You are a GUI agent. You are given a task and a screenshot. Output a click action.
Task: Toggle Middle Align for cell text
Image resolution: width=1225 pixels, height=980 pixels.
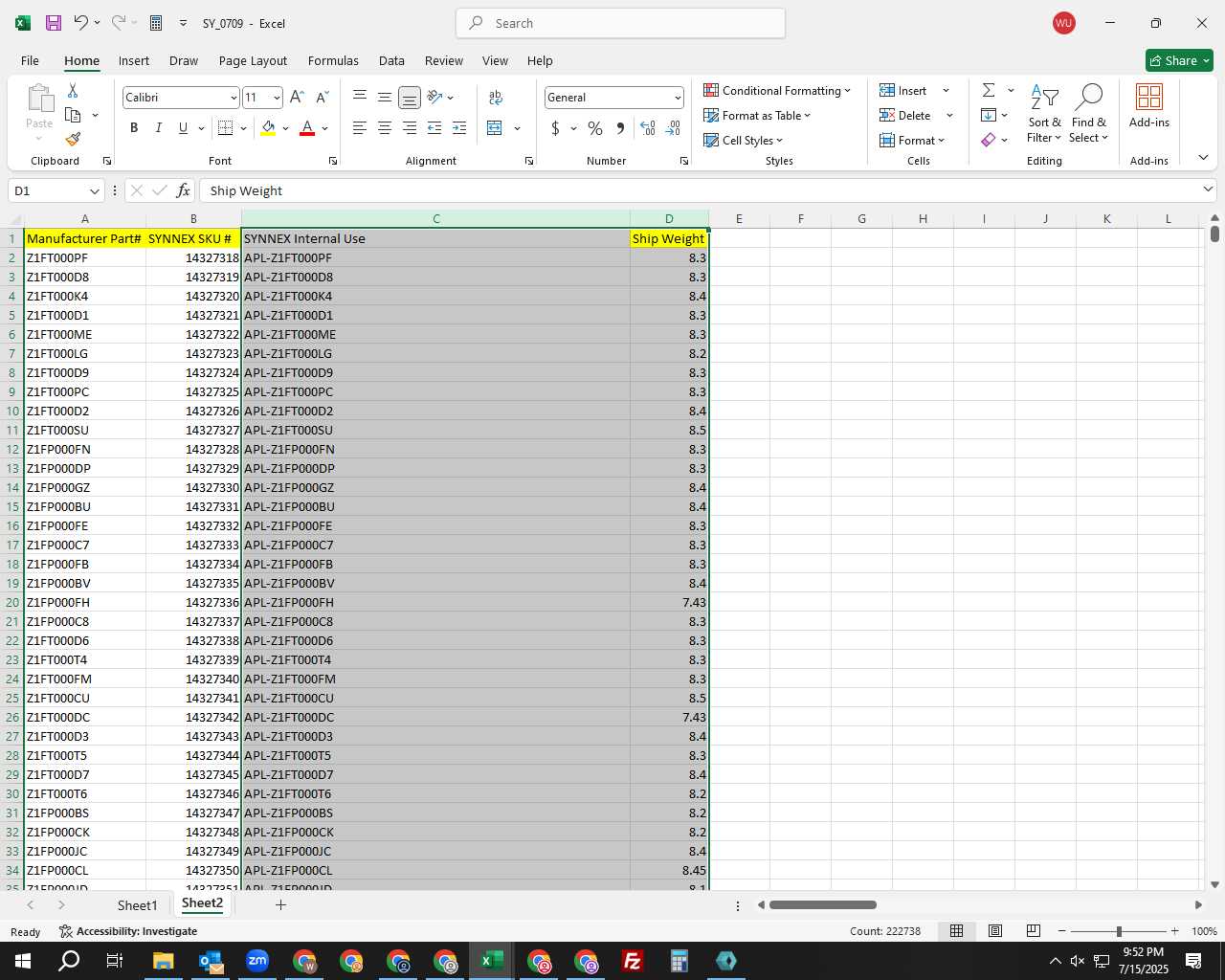coord(385,98)
